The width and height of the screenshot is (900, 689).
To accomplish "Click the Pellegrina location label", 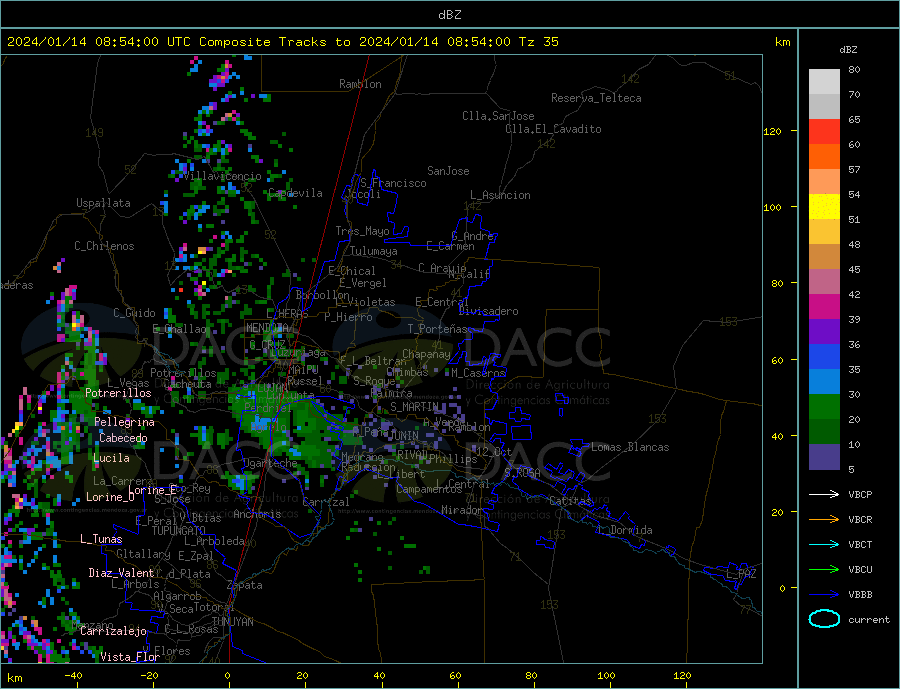I will pyautogui.click(x=125, y=422).
